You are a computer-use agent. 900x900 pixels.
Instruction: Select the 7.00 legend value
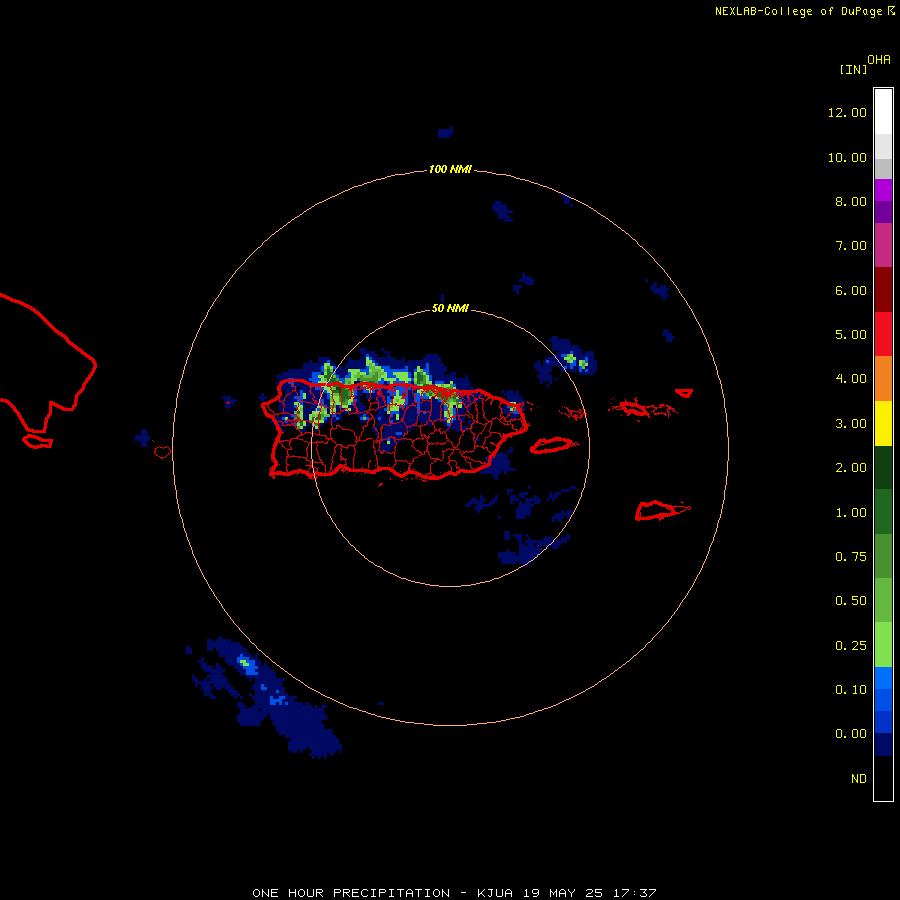point(851,246)
